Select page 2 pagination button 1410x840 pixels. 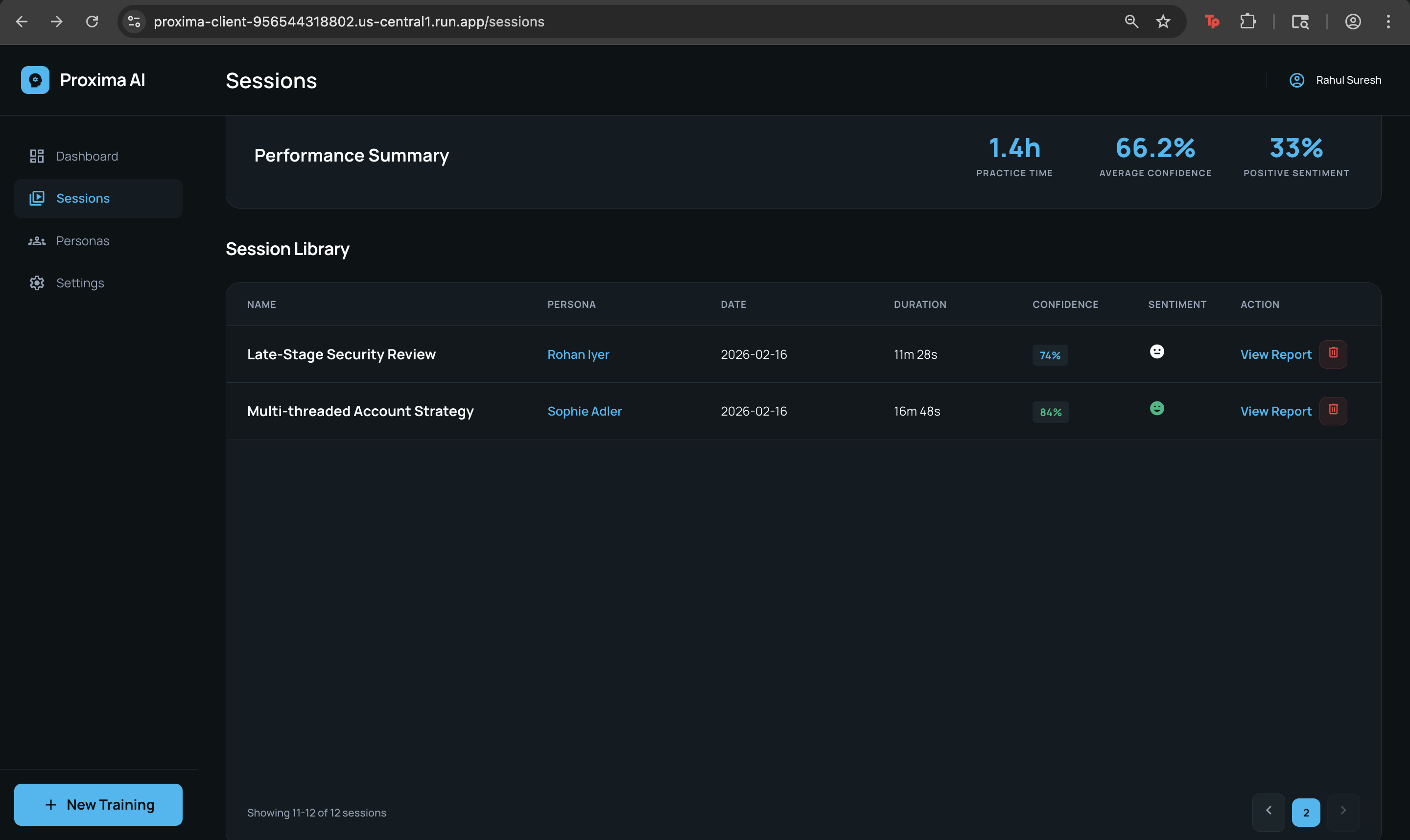coord(1306,812)
